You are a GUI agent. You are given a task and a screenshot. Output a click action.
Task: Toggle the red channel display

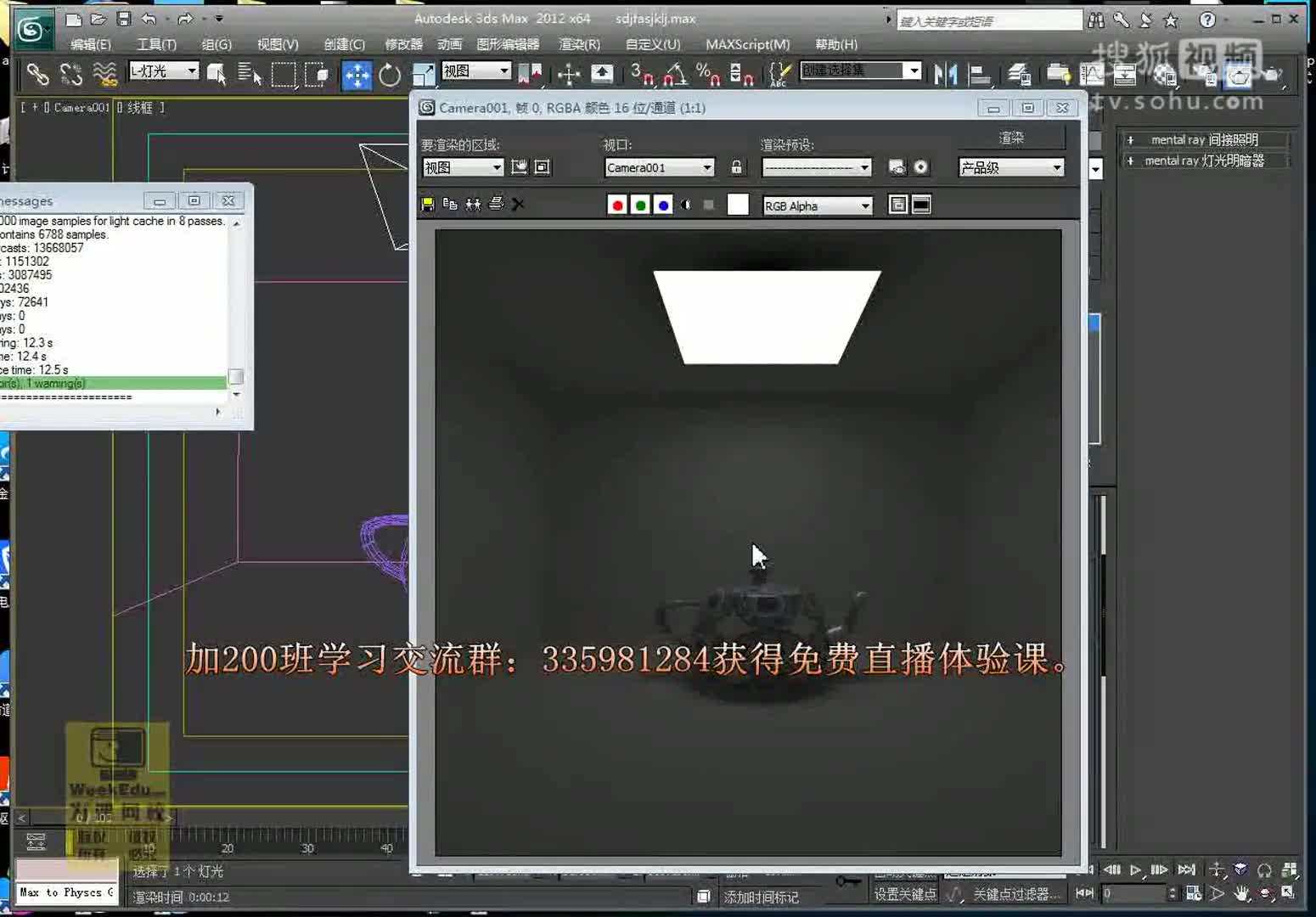[617, 205]
